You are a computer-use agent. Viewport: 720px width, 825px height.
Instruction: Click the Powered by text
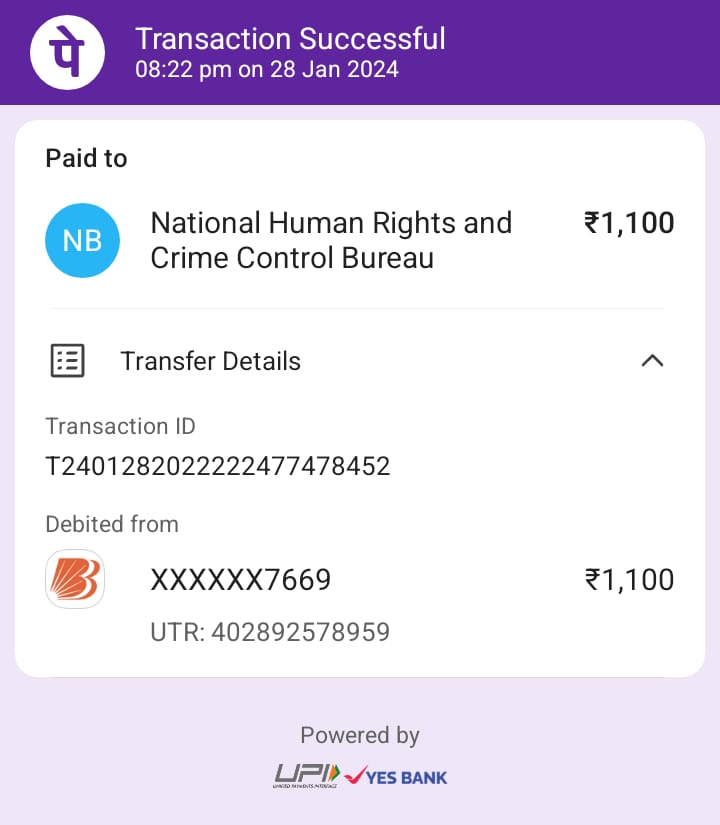tap(360, 736)
